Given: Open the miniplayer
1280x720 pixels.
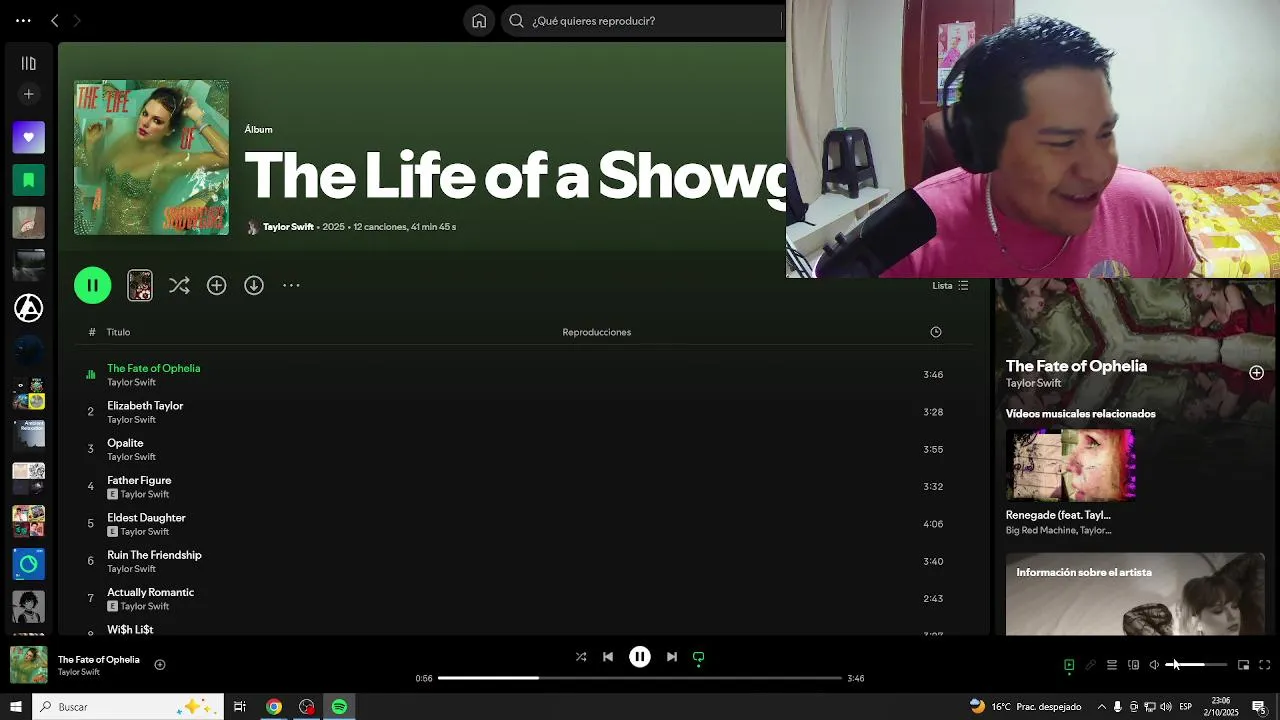Looking at the screenshot, I should pyautogui.click(x=1244, y=665).
